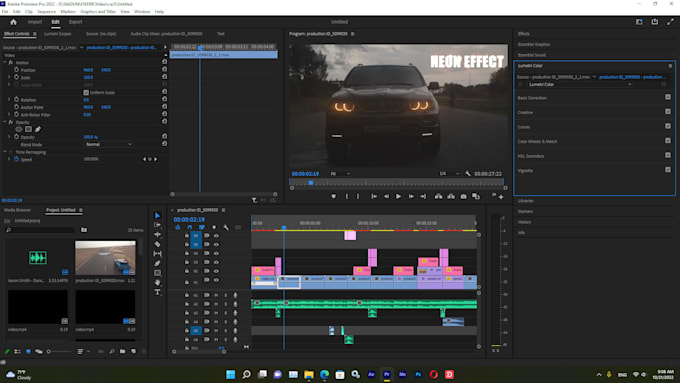Image resolution: width=680 pixels, height=383 pixels.
Task: Expand the Scale property twirl arrow
Action: [x=9, y=77]
